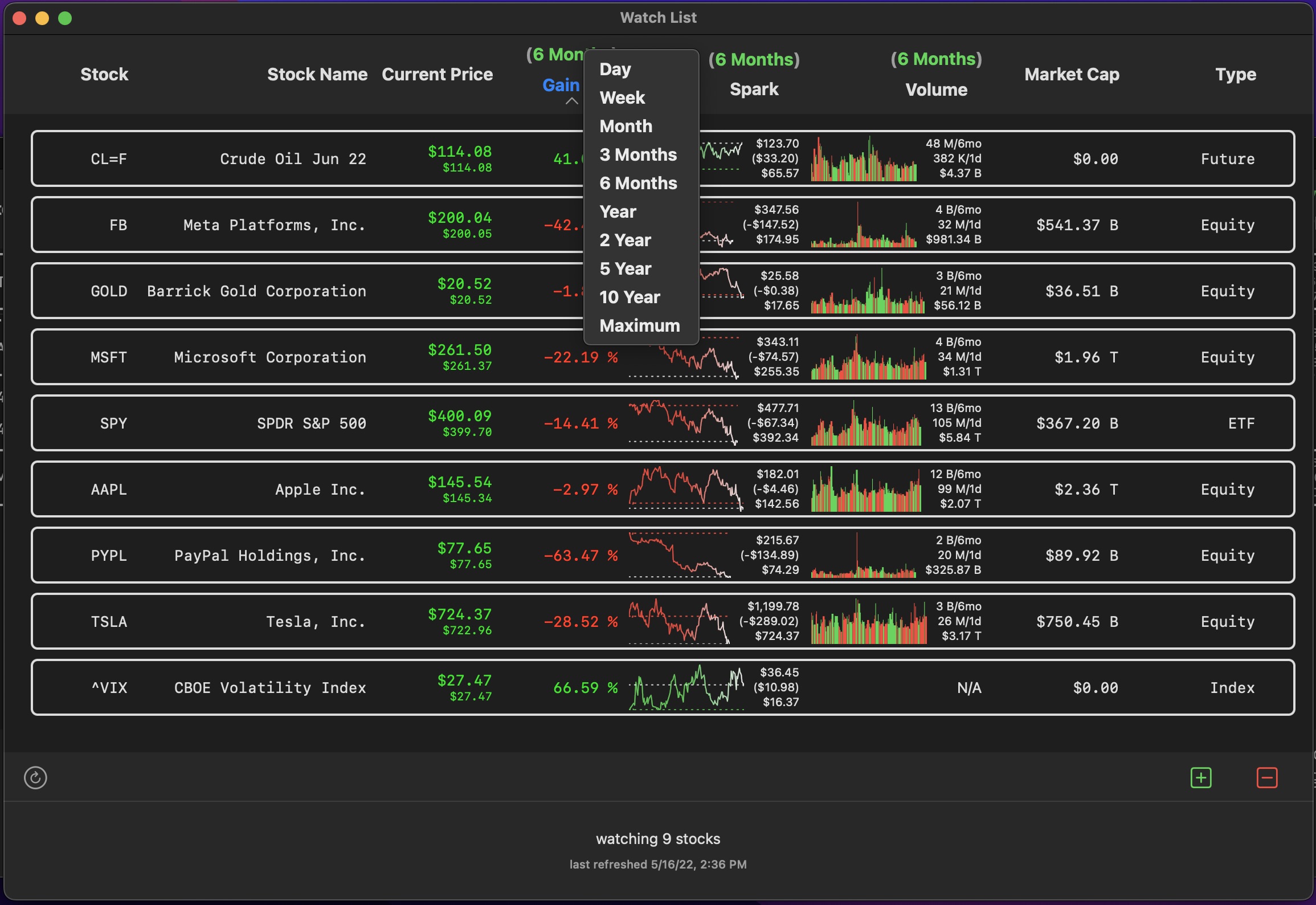Toggle the Gain column sort chevron
The height and width of the screenshot is (905, 1316).
(572, 101)
